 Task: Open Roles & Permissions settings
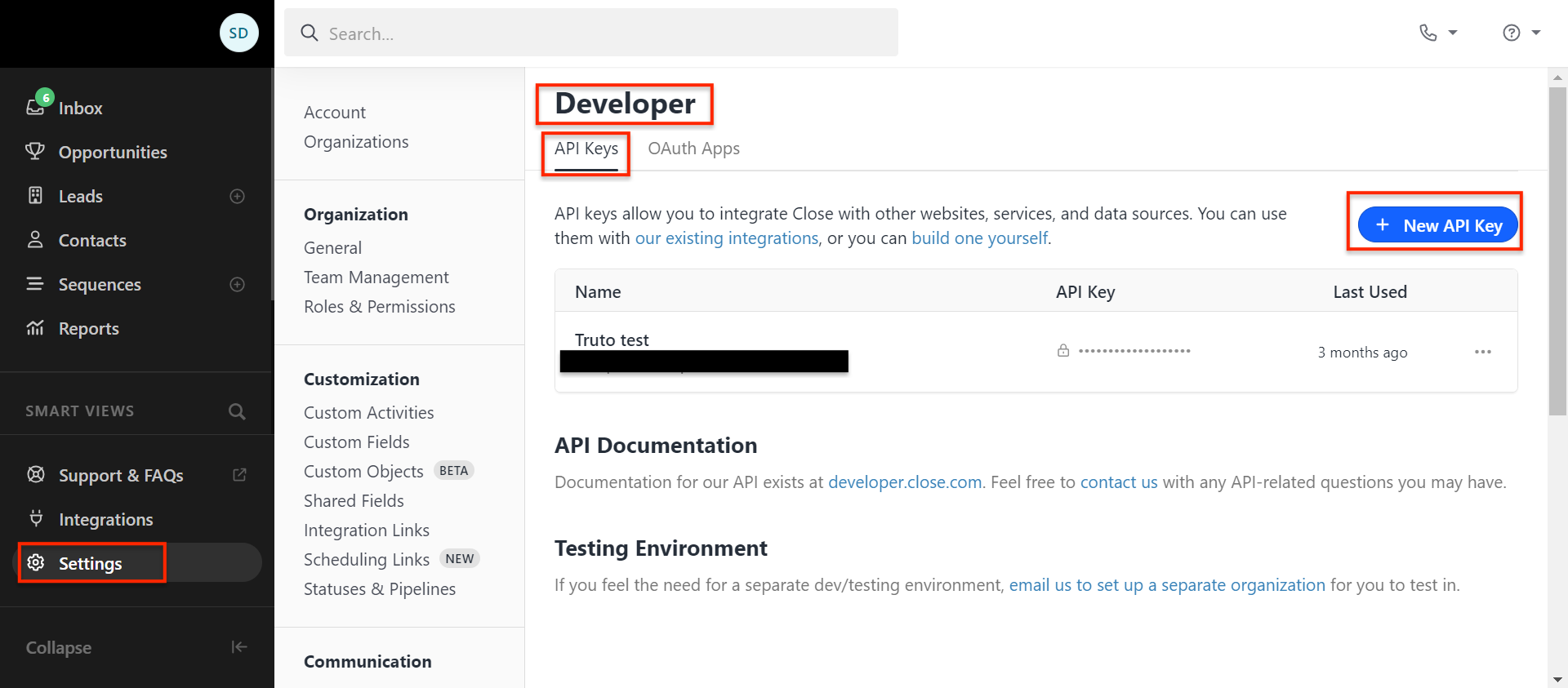pyautogui.click(x=380, y=307)
